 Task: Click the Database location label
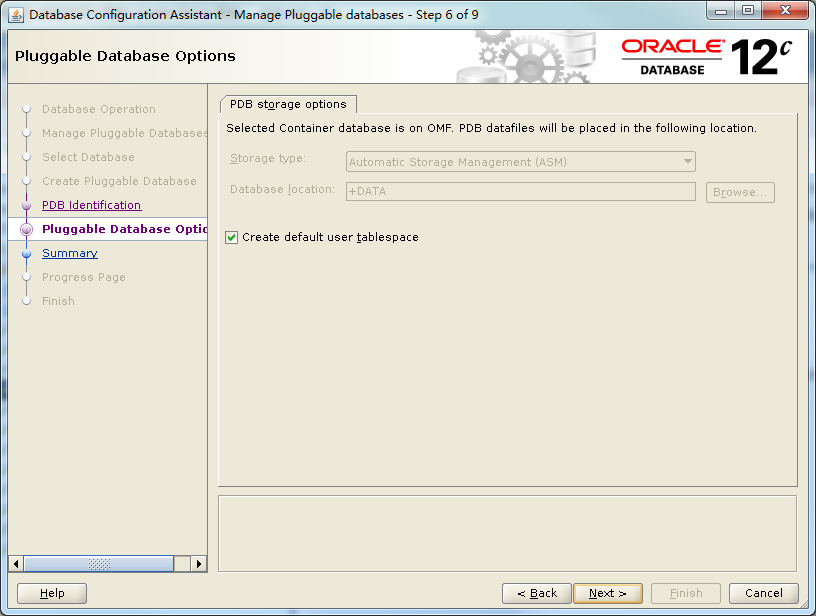pyautogui.click(x=282, y=189)
